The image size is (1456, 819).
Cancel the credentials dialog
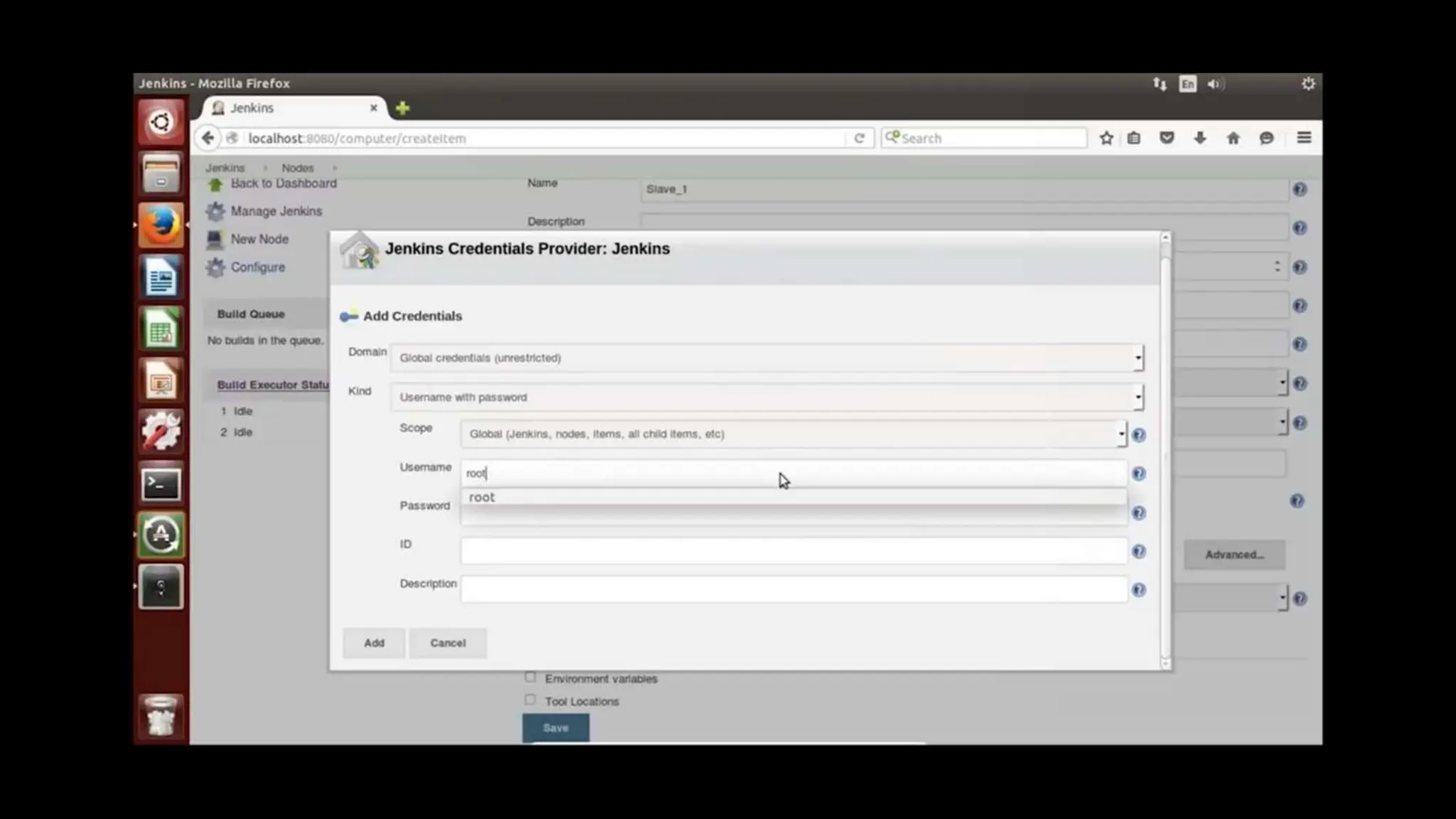[x=448, y=643]
